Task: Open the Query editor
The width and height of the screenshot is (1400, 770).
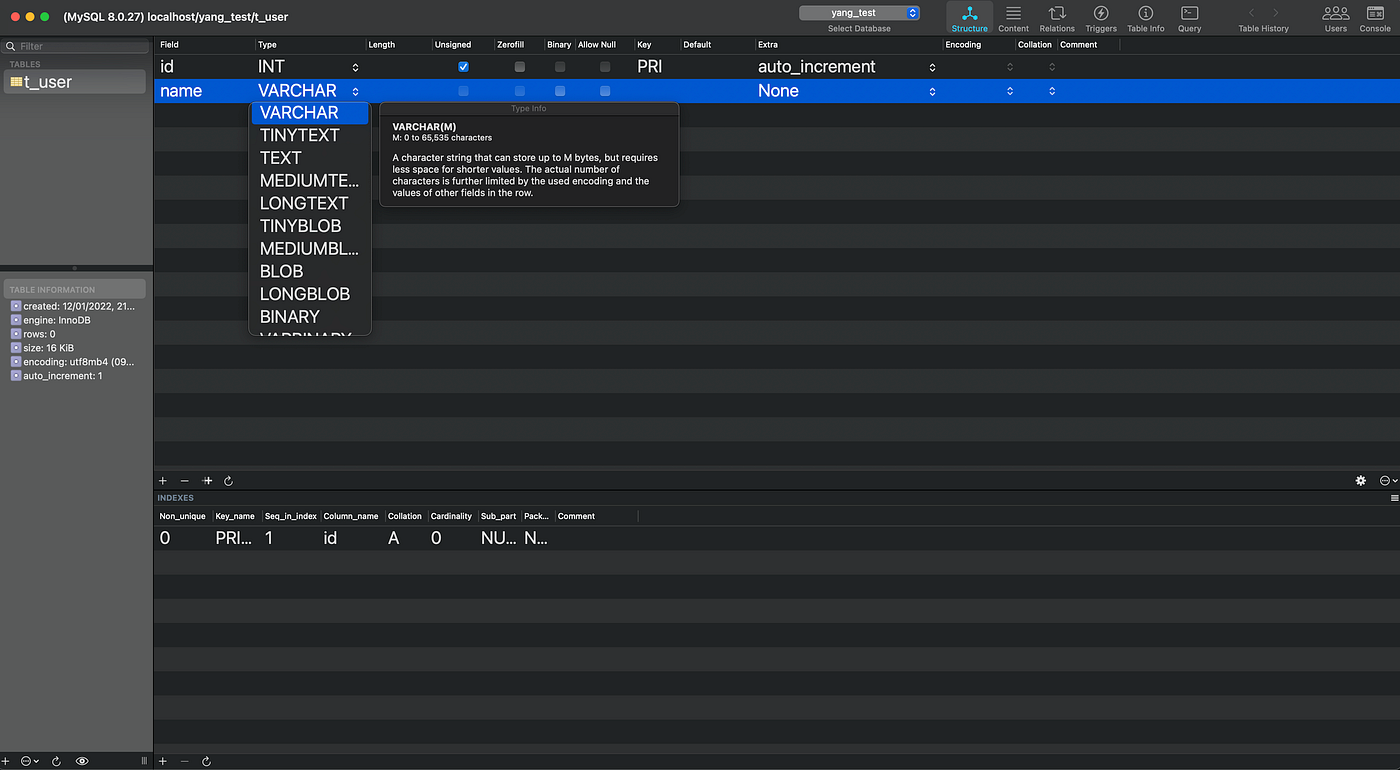Action: 1188,17
